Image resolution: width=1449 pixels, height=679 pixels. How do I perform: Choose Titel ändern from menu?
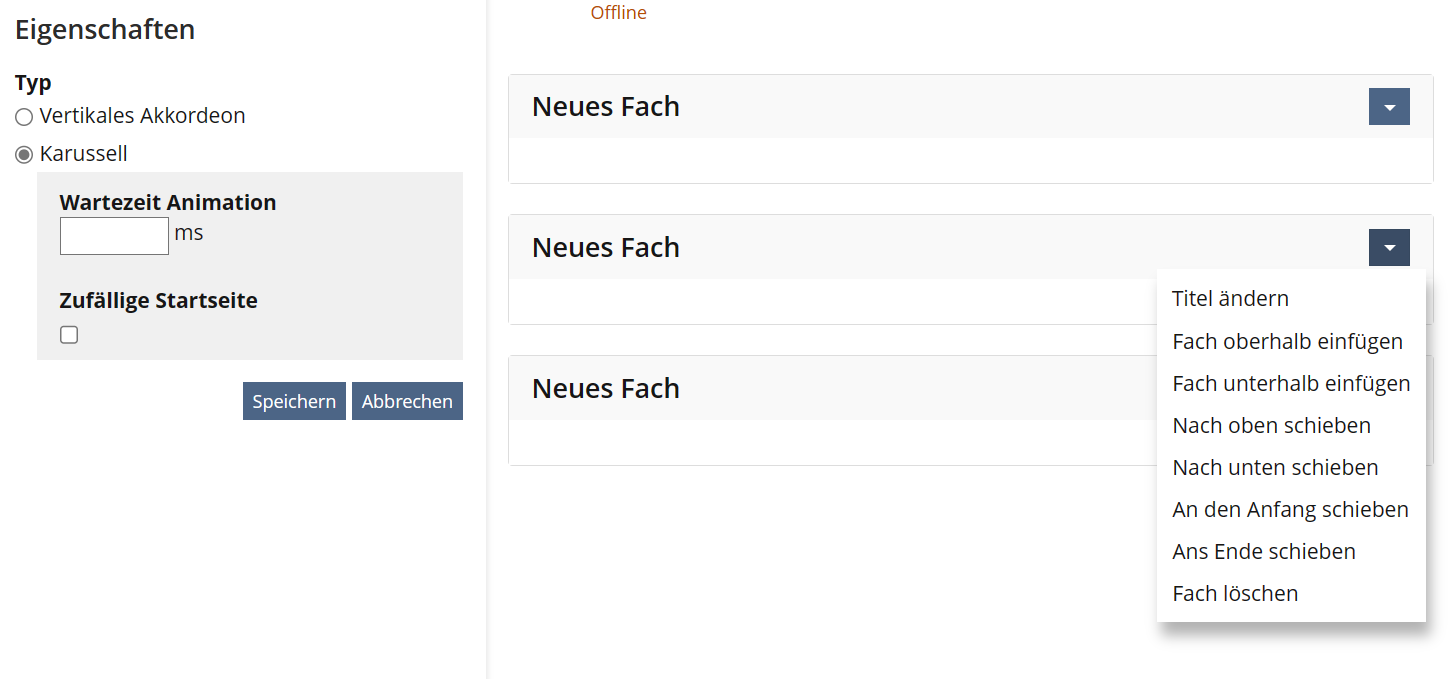[x=1230, y=299]
